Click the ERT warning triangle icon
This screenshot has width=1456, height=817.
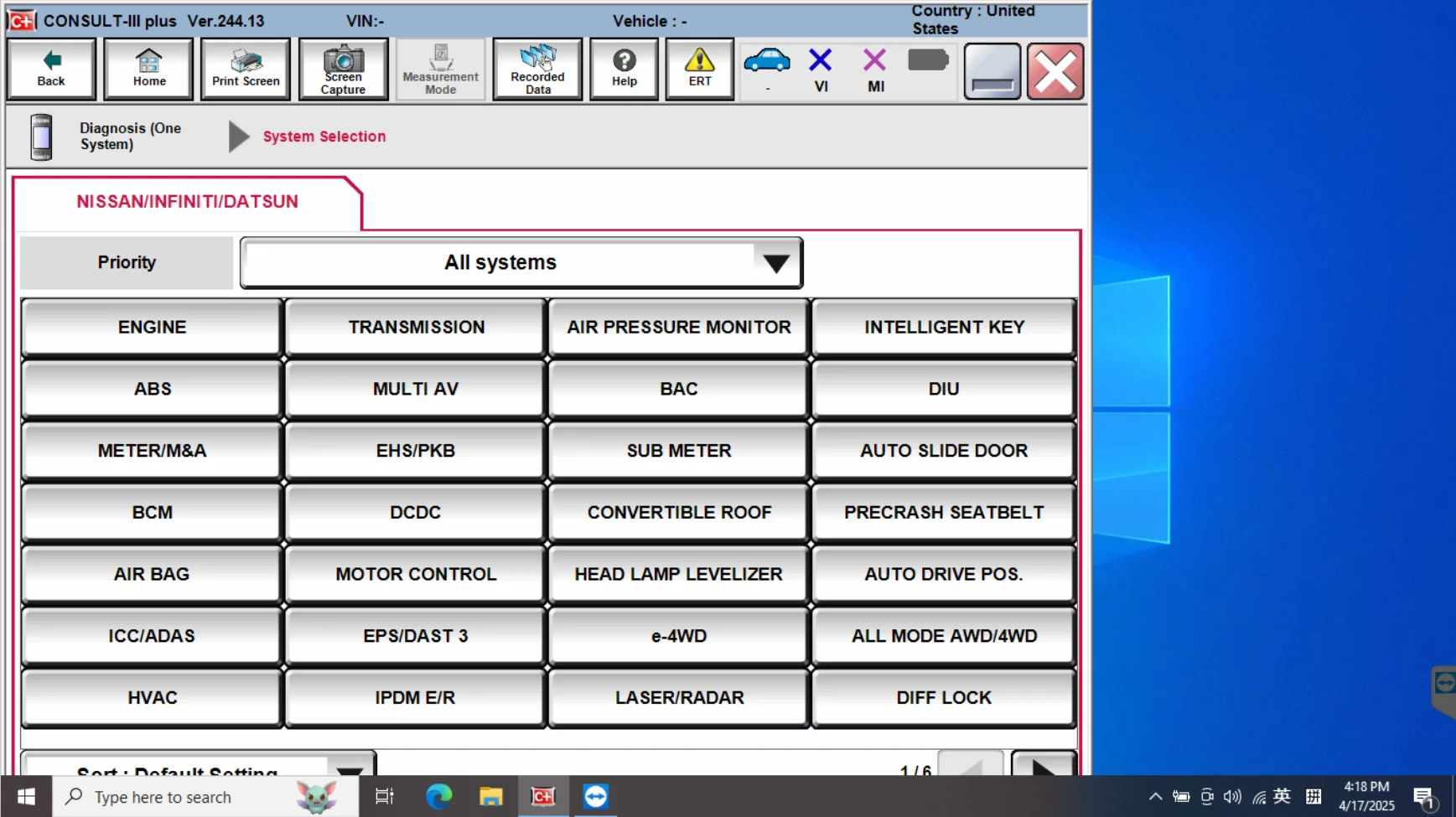click(699, 69)
